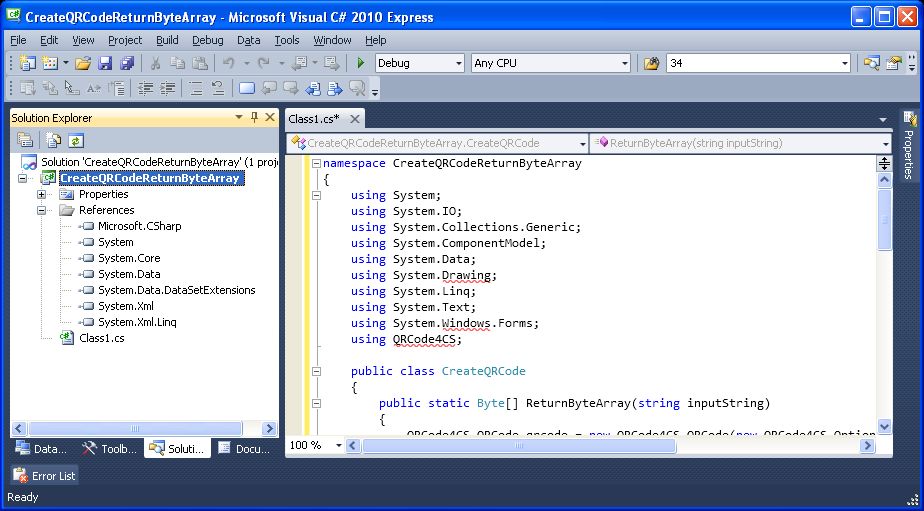Click the Open File folder icon
This screenshot has width=924, height=511.
[x=83, y=63]
